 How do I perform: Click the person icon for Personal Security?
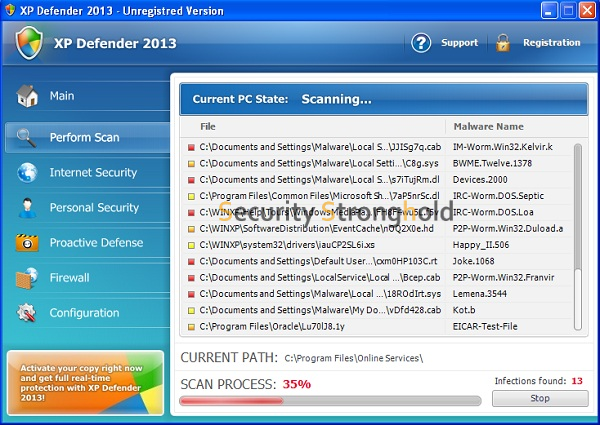(x=28, y=208)
